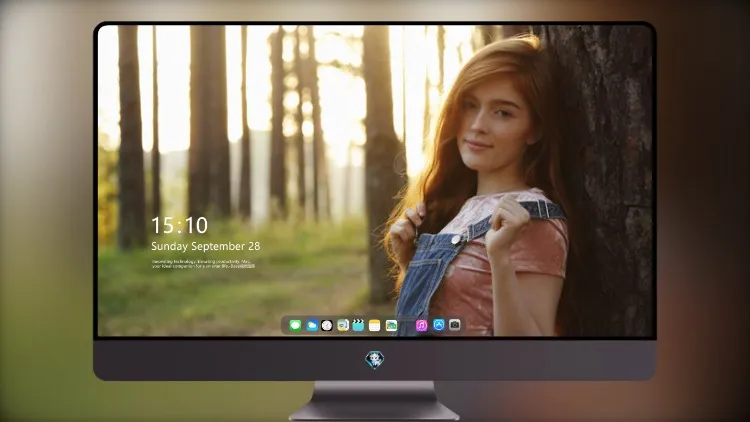750x422 pixels.
Task: Launch the clapperboard video app in dock
Action: click(x=358, y=326)
